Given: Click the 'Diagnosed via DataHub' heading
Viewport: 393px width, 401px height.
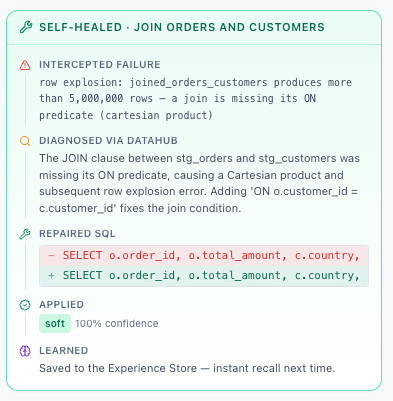Looking at the screenshot, I should pos(108,141).
